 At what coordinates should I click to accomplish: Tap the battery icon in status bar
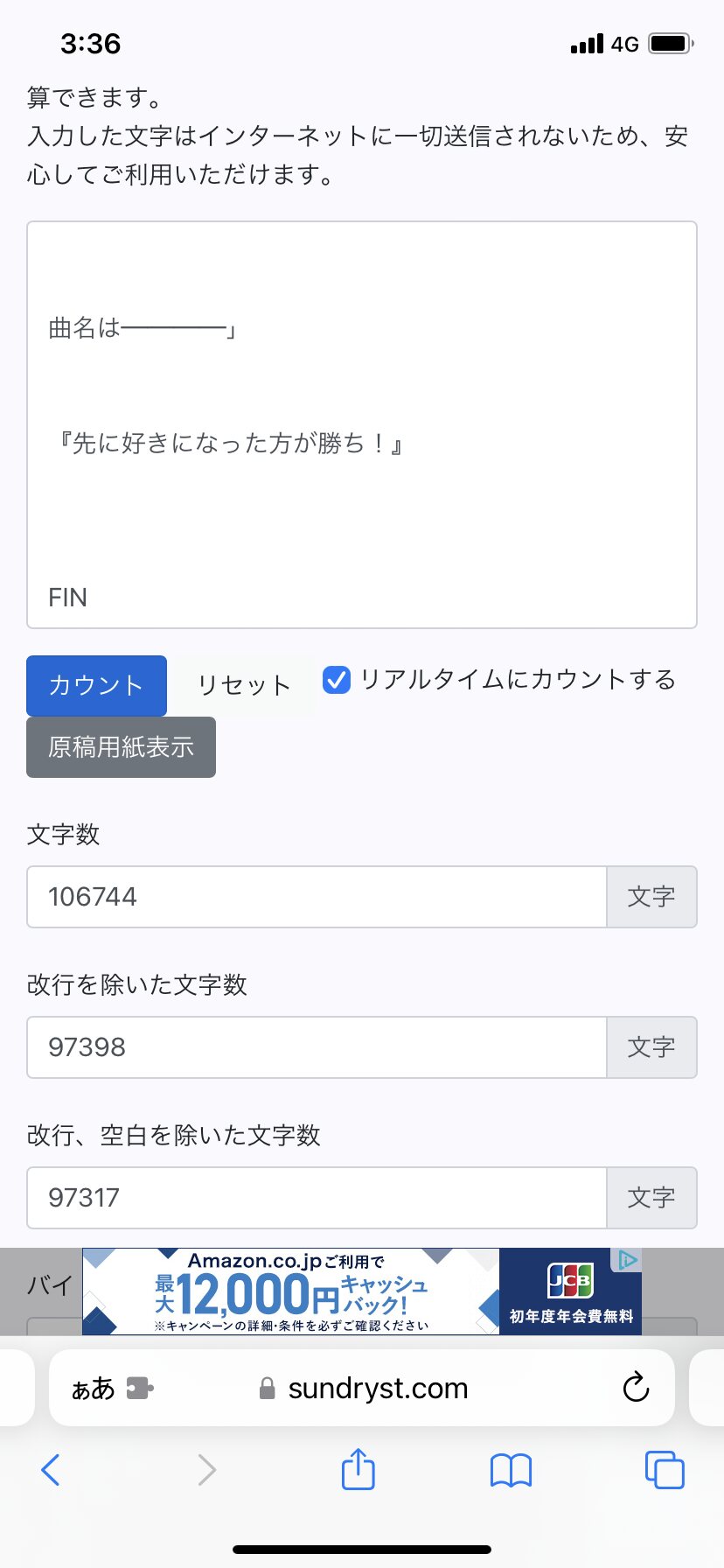pyautogui.click(x=672, y=44)
